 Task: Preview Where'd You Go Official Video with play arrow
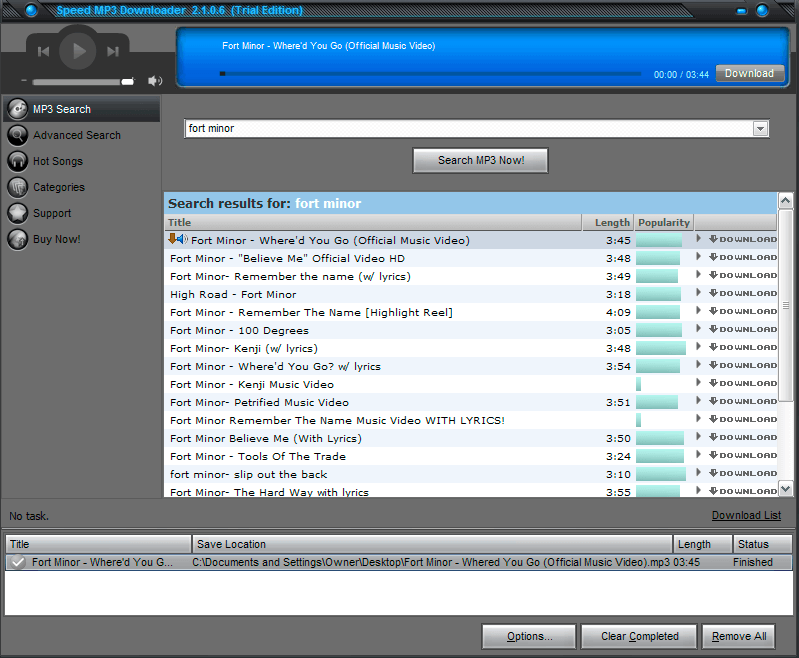coord(699,239)
